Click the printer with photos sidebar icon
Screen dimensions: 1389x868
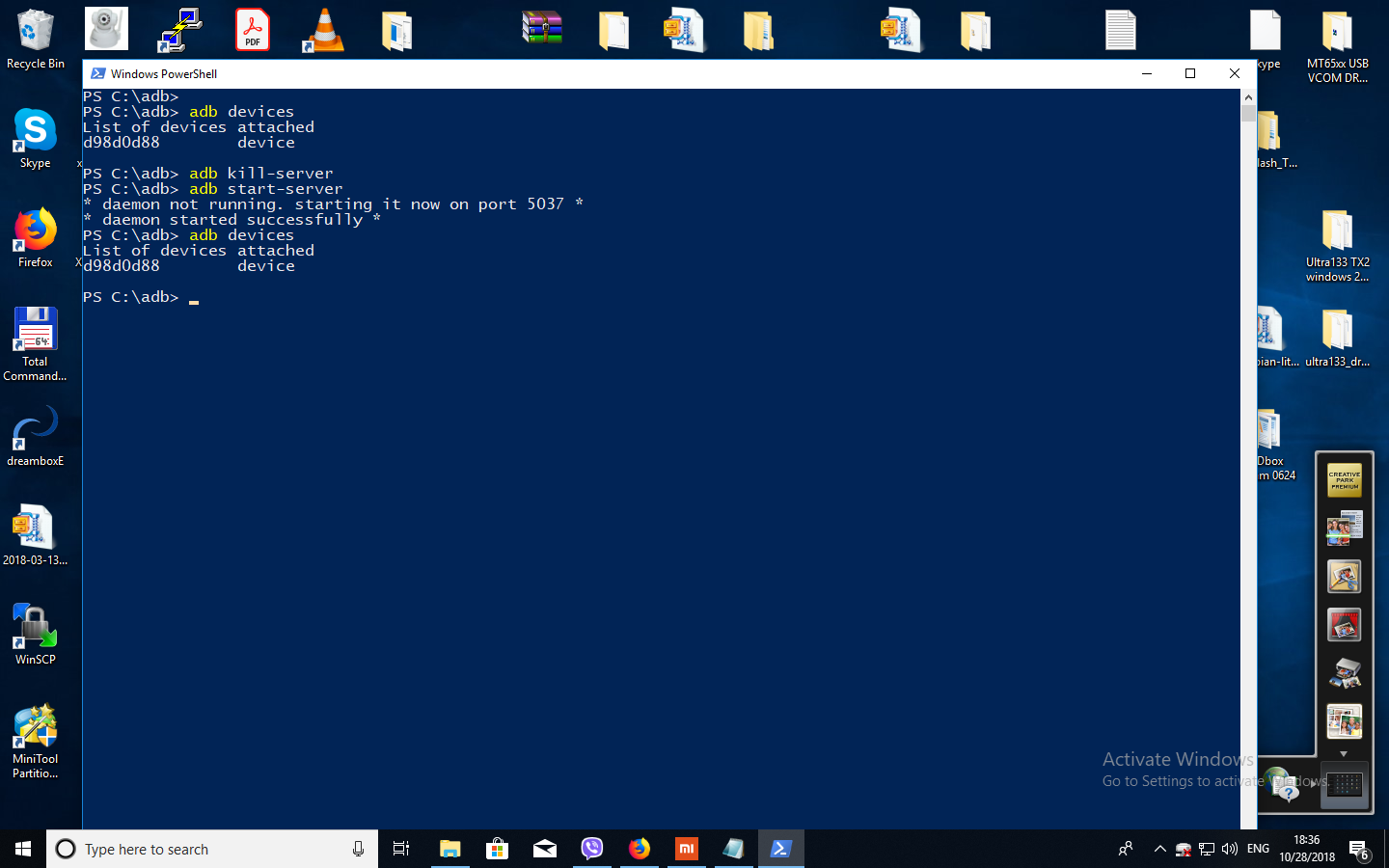coord(1345,673)
